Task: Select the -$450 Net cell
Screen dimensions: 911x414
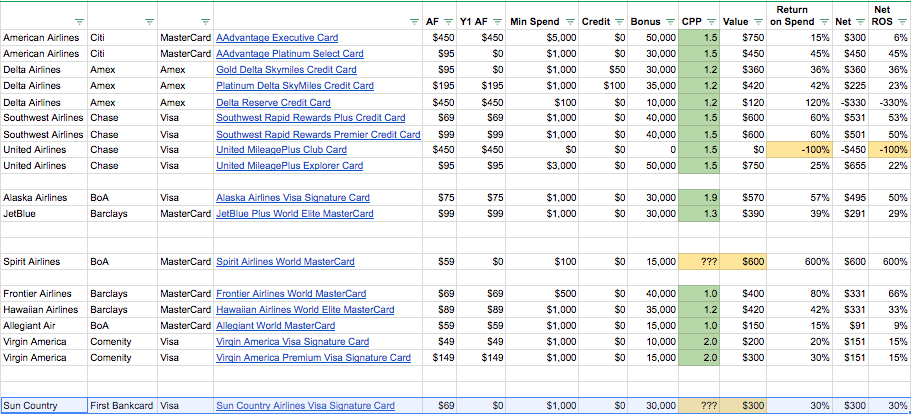Action: point(850,150)
